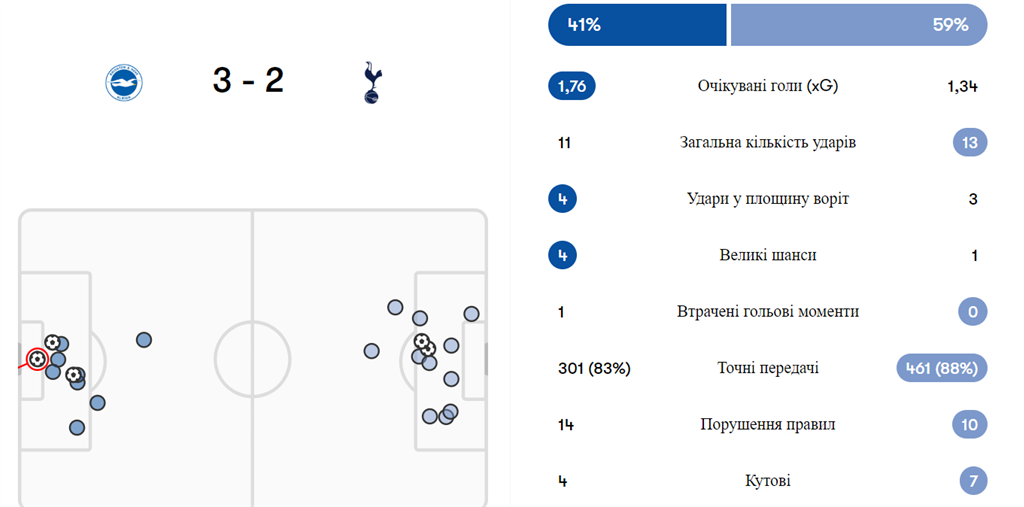Click the 3 - 2 match score
The image size is (1024, 507).
(248, 81)
